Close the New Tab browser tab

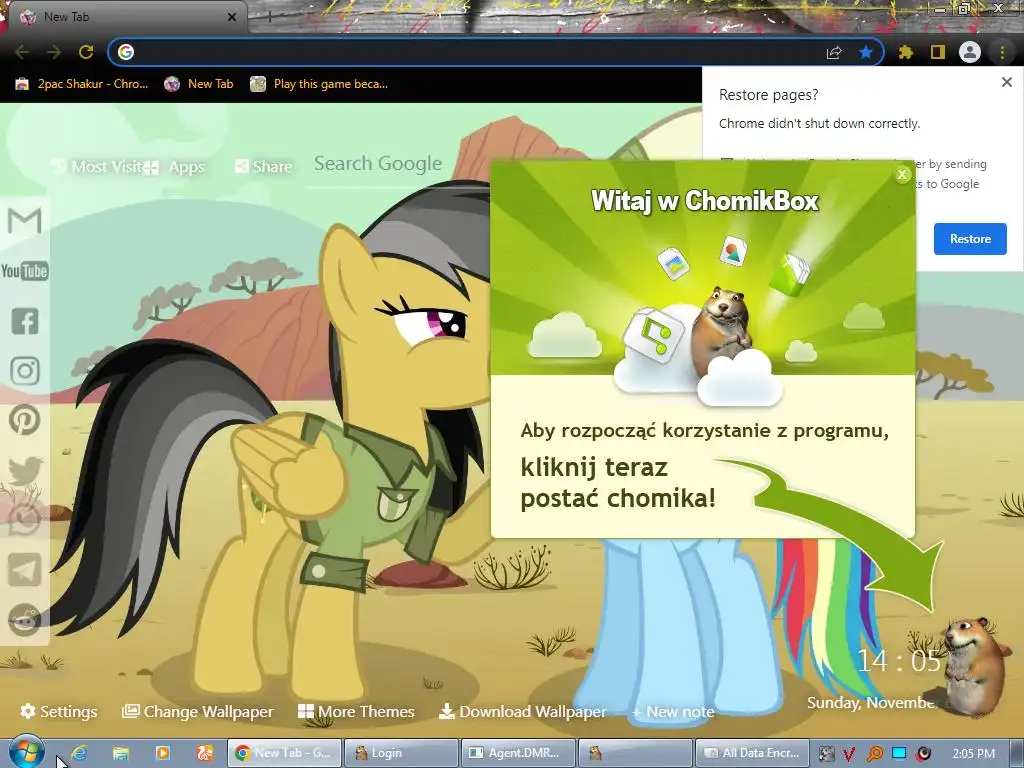click(232, 17)
